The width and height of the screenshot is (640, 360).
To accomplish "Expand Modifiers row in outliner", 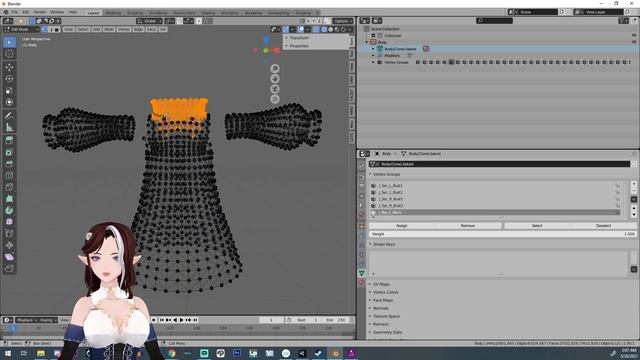I will pos(373,56).
